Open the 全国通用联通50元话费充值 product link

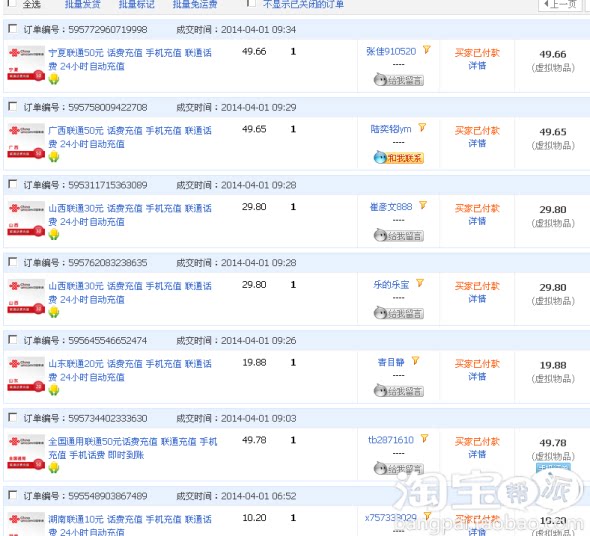point(133,448)
